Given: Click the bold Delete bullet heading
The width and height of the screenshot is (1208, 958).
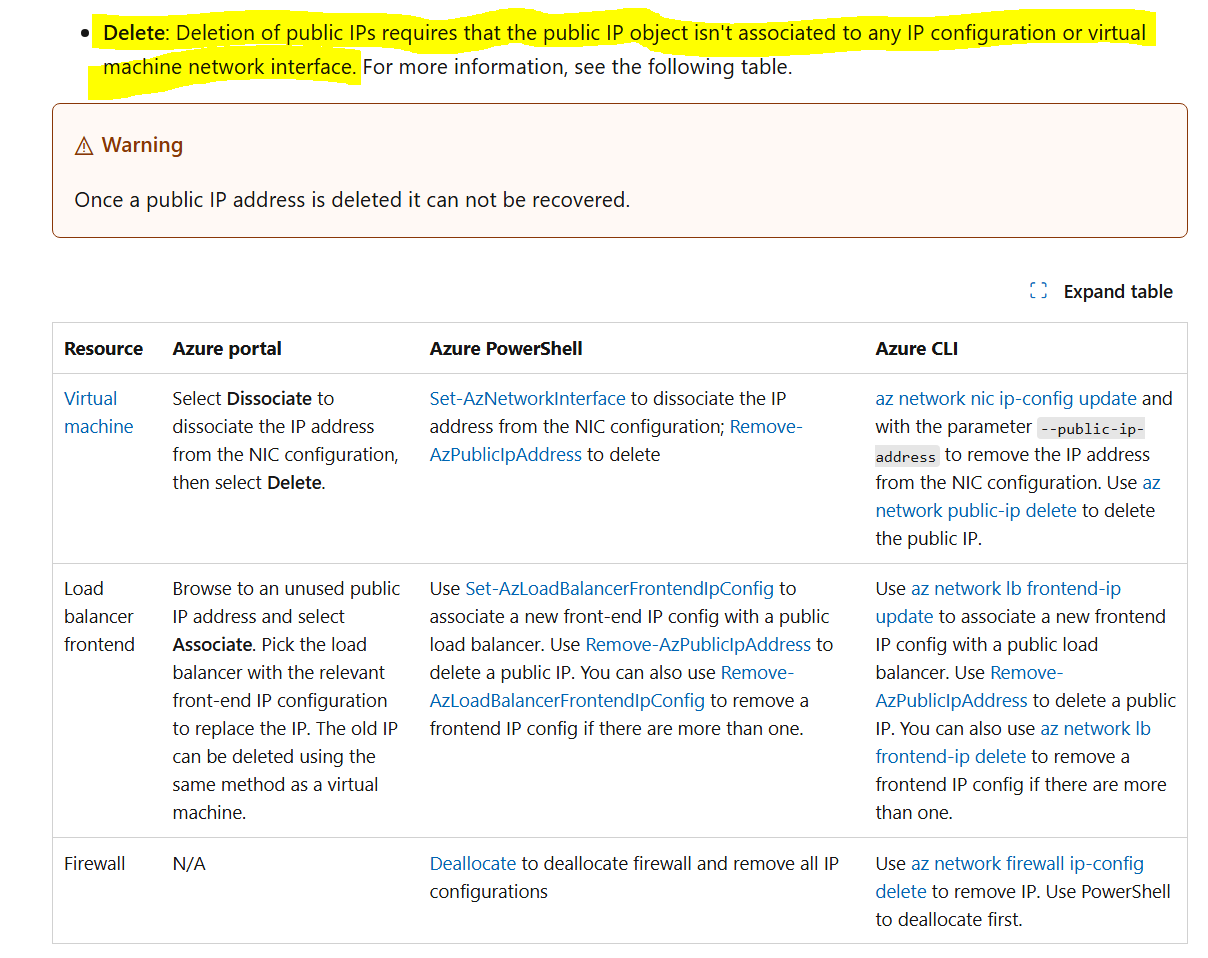Looking at the screenshot, I should 134,32.
